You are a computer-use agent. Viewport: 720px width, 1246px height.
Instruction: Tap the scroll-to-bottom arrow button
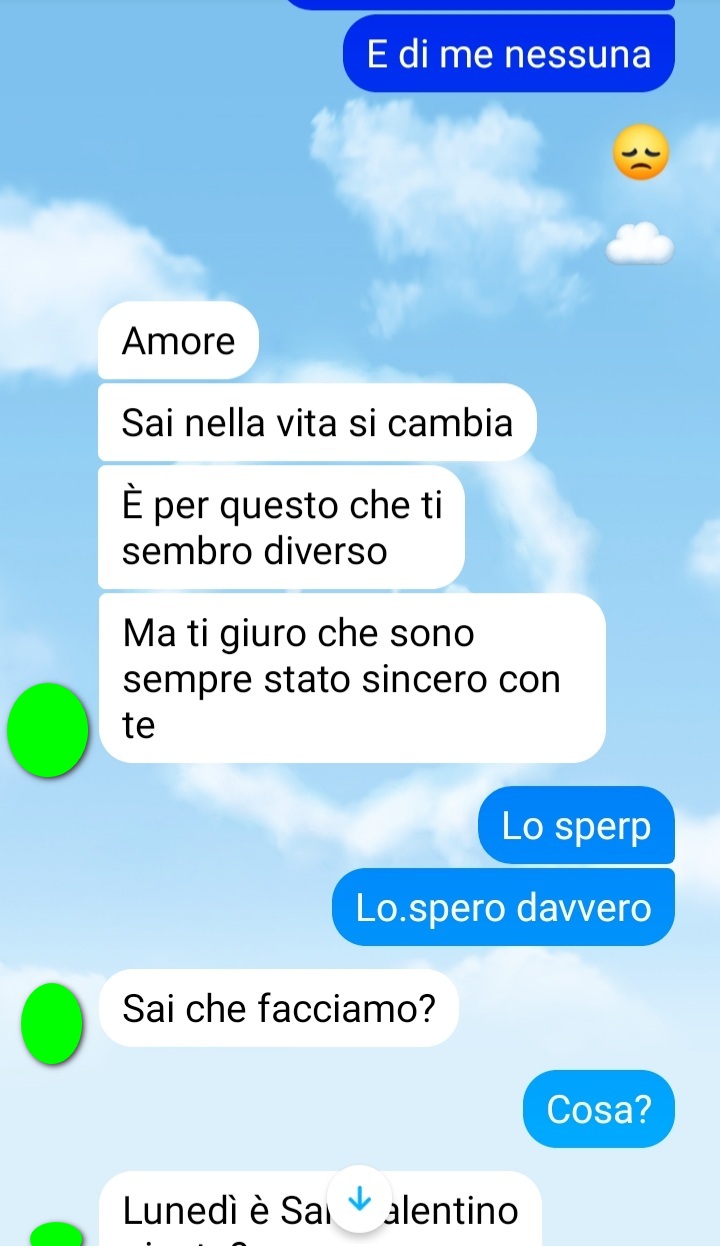pos(358,1198)
